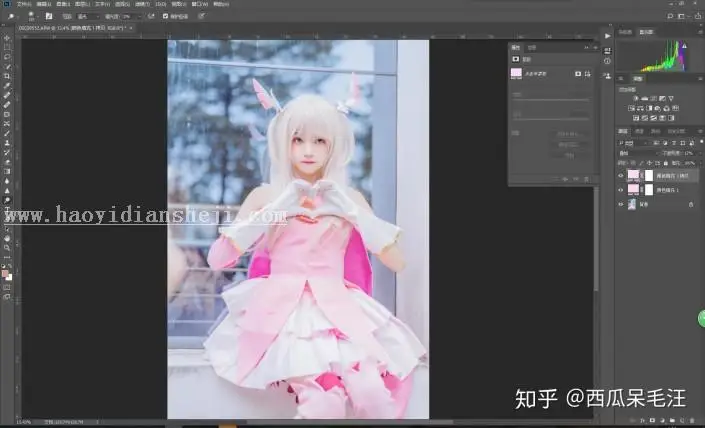Open the Actions panel play icon
Viewport: 705px width, 428px height.
(607, 36)
